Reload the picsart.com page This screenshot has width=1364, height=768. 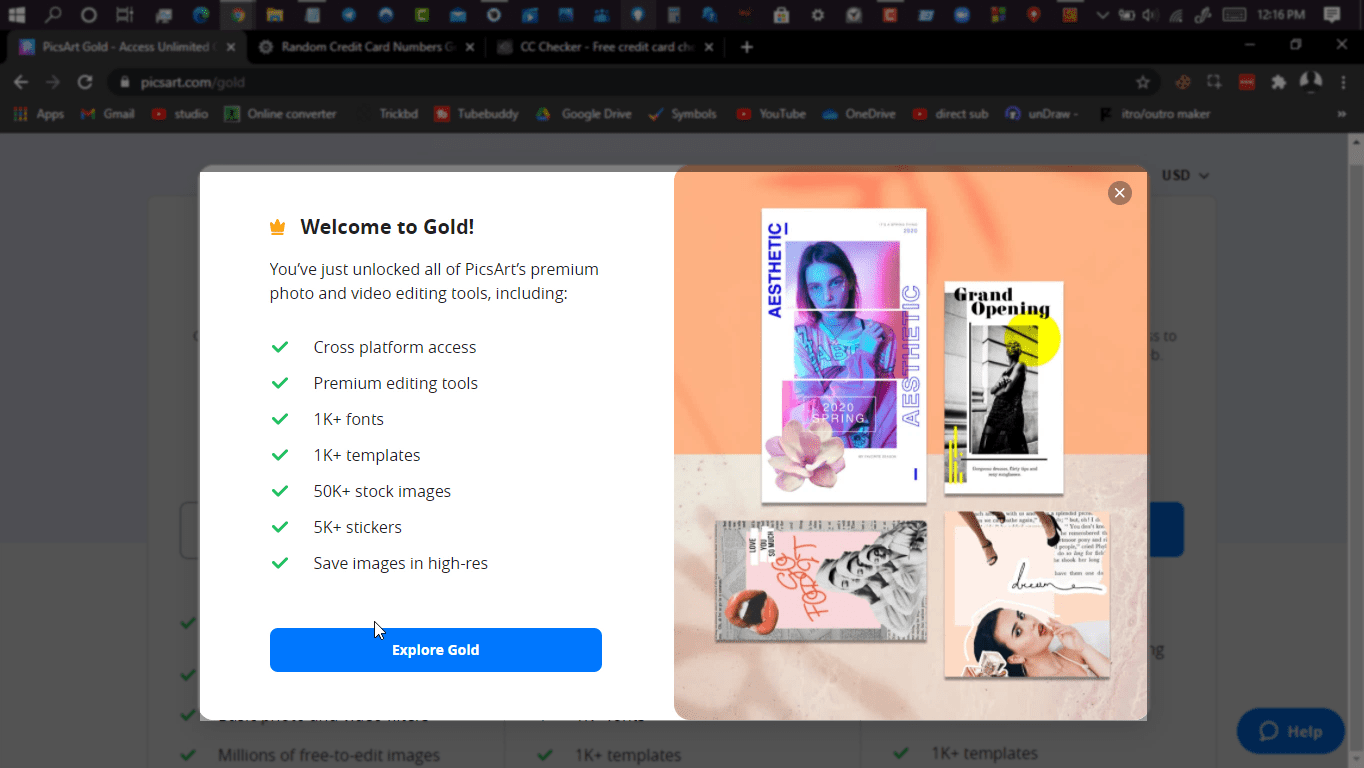click(x=86, y=82)
